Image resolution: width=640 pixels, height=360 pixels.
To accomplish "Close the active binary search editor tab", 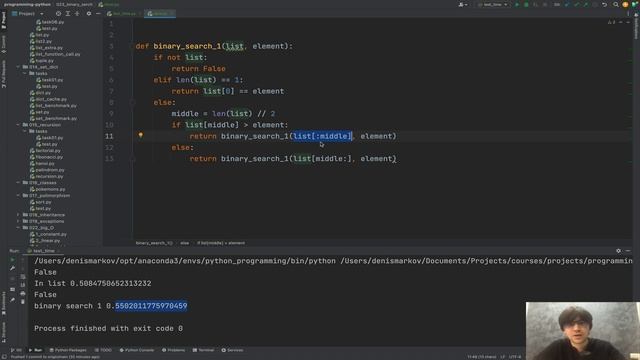I will click(172, 13).
